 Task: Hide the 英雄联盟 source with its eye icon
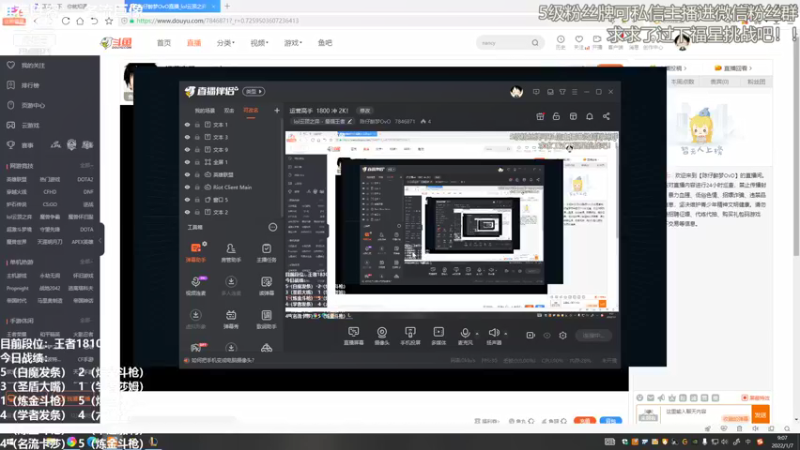tap(187, 174)
